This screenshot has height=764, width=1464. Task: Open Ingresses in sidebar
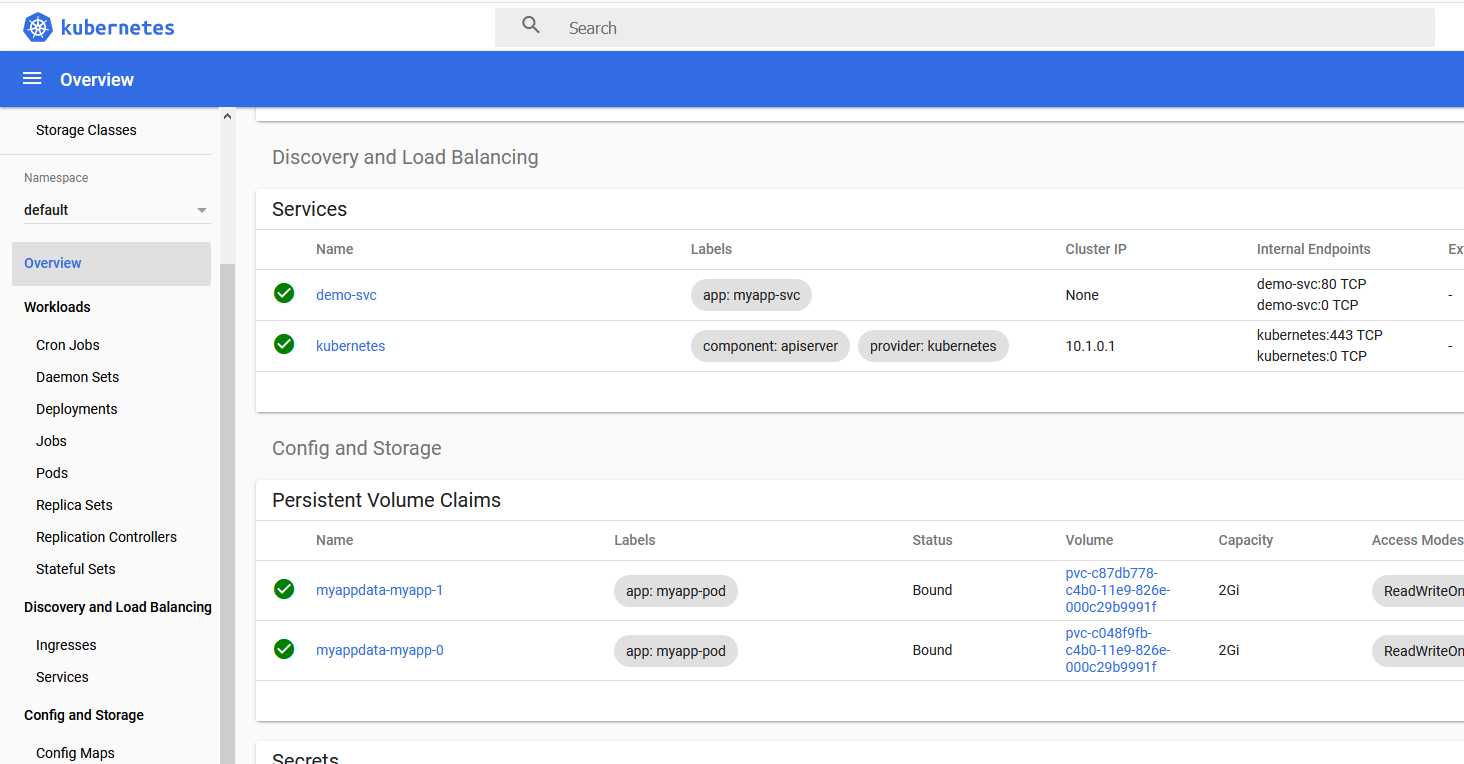tap(66, 645)
